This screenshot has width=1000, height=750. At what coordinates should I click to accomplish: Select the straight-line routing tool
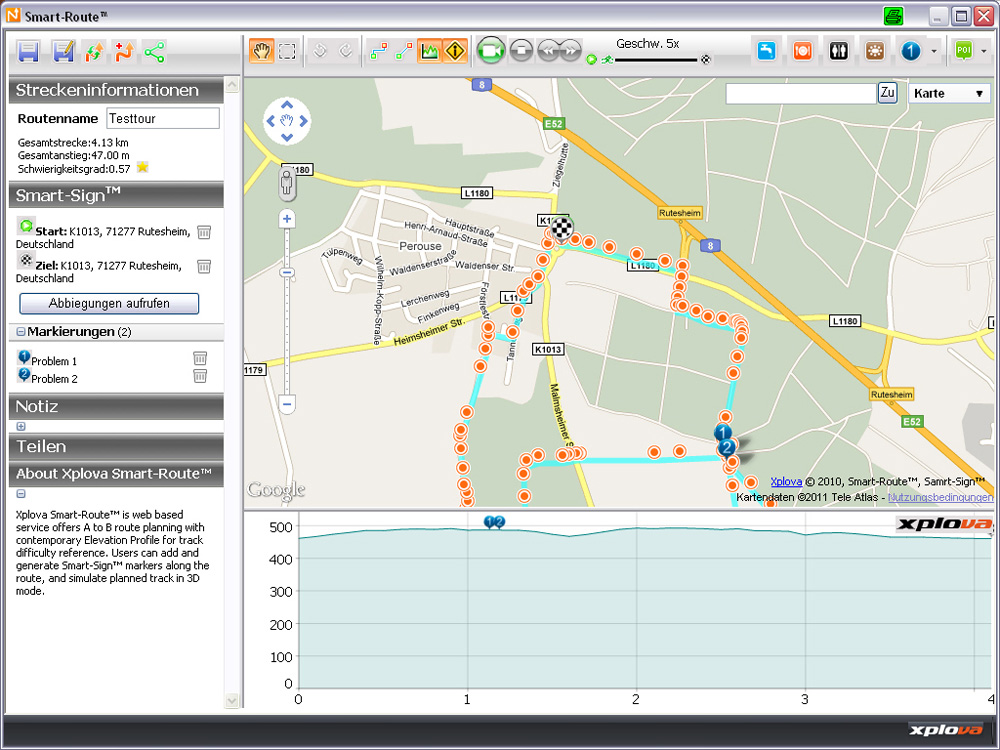click(x=404, y=51)
